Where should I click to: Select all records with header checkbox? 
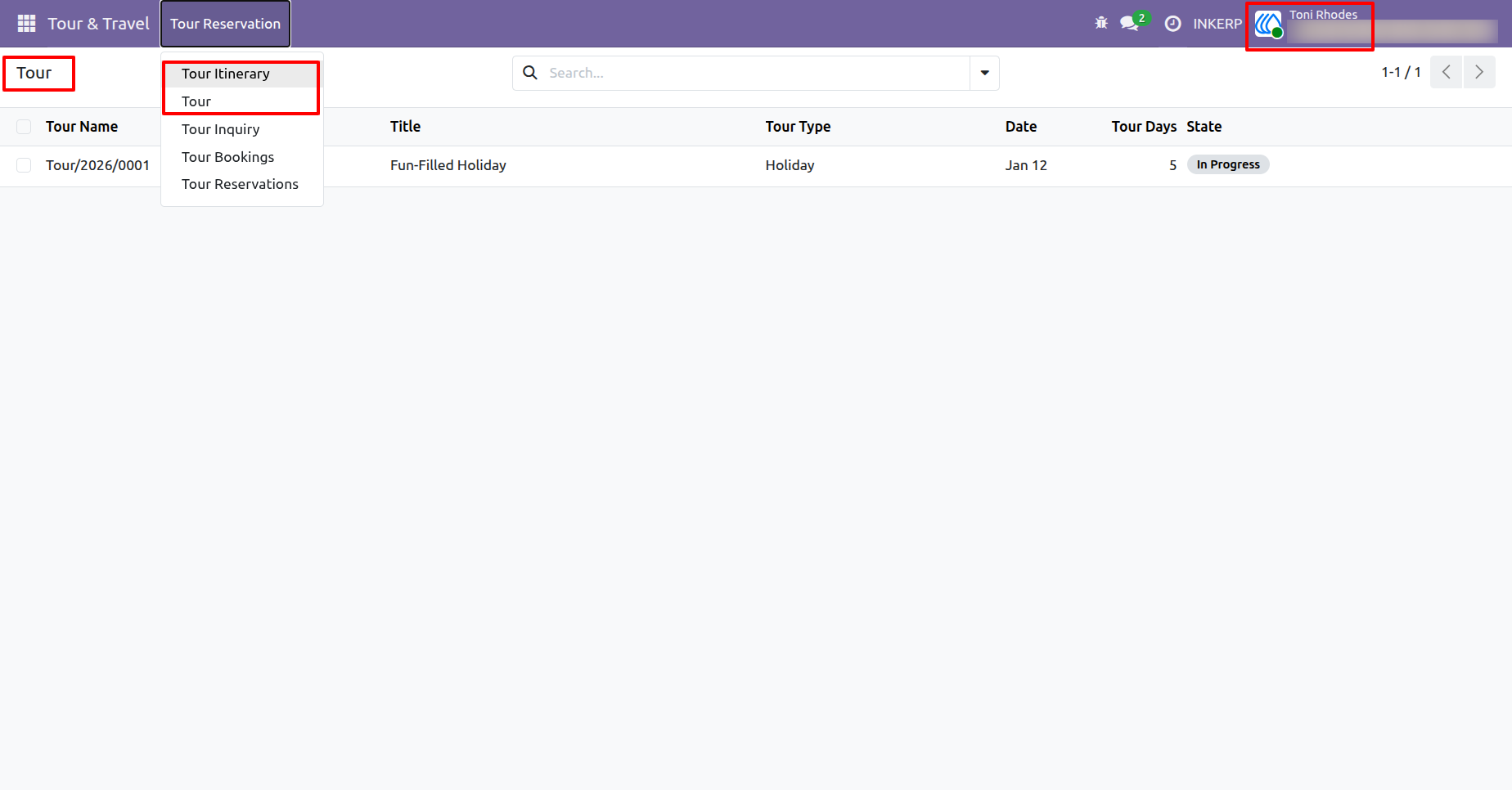(24, 127)
